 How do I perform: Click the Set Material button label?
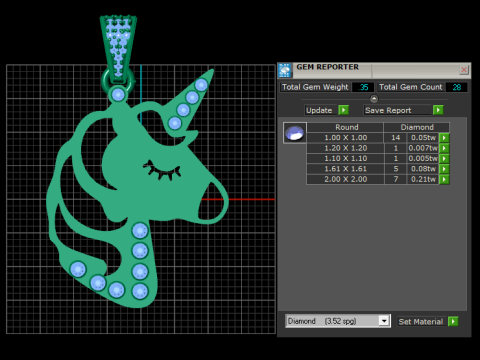tap(421, 322)
